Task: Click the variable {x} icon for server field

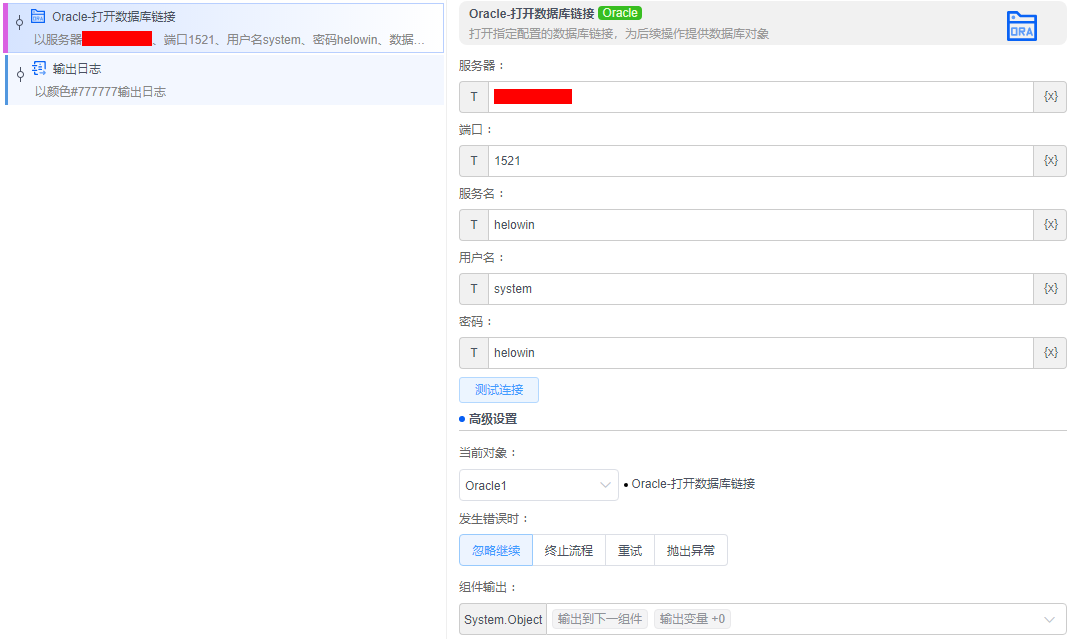Action: click(x=1050, y=97)
